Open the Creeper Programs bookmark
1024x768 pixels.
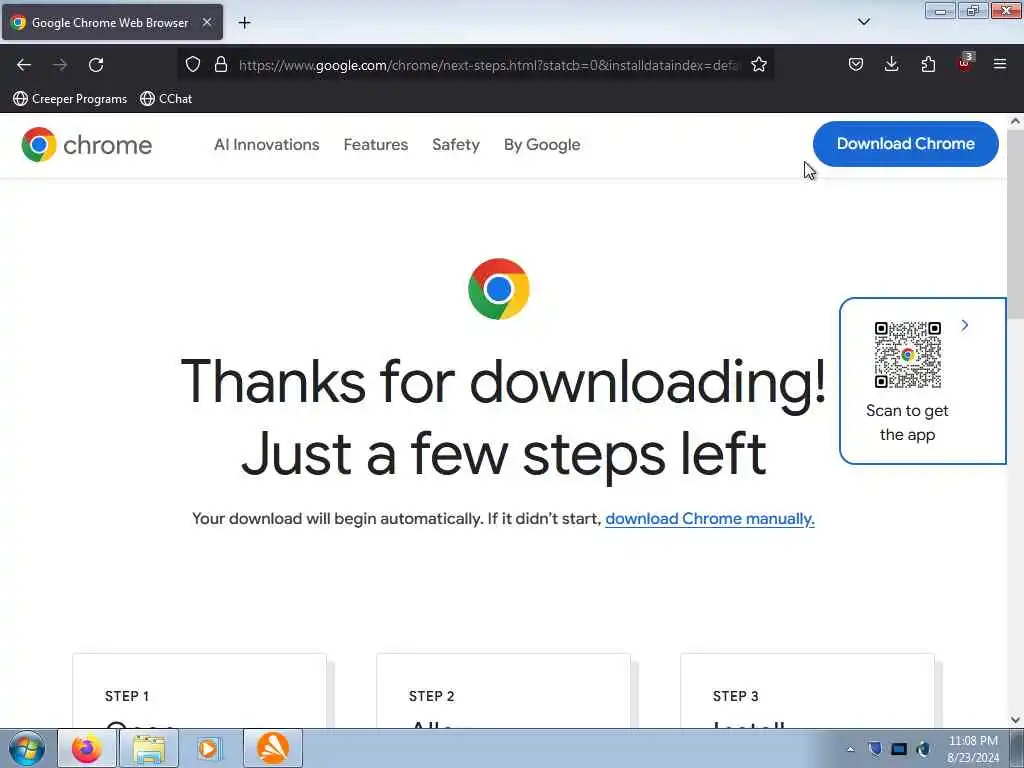click(x=70, y=99)
